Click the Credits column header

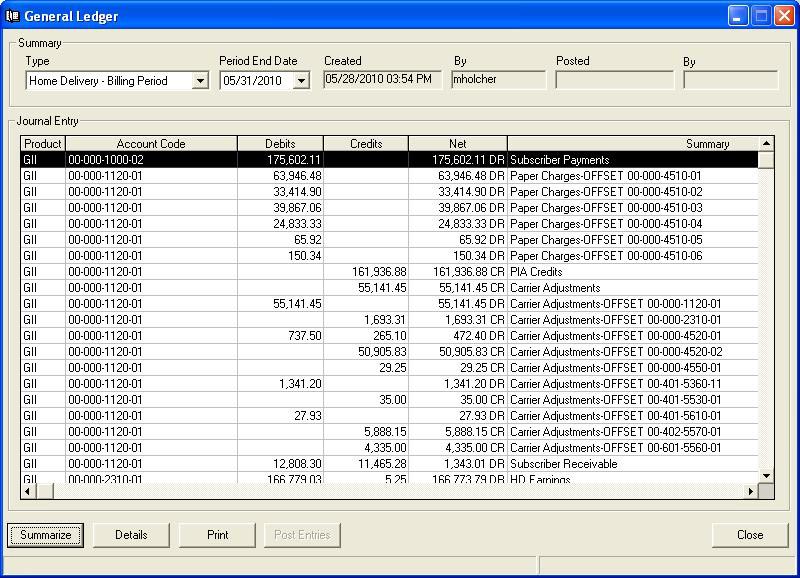[x=366, y=144]
